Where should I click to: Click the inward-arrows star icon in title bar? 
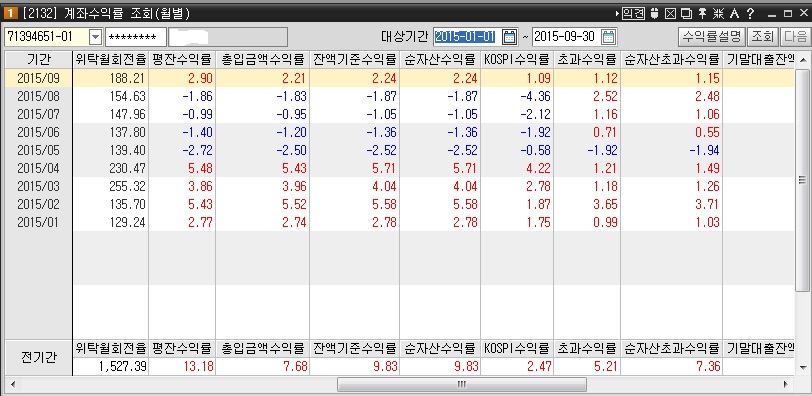[x=718, y=13]
